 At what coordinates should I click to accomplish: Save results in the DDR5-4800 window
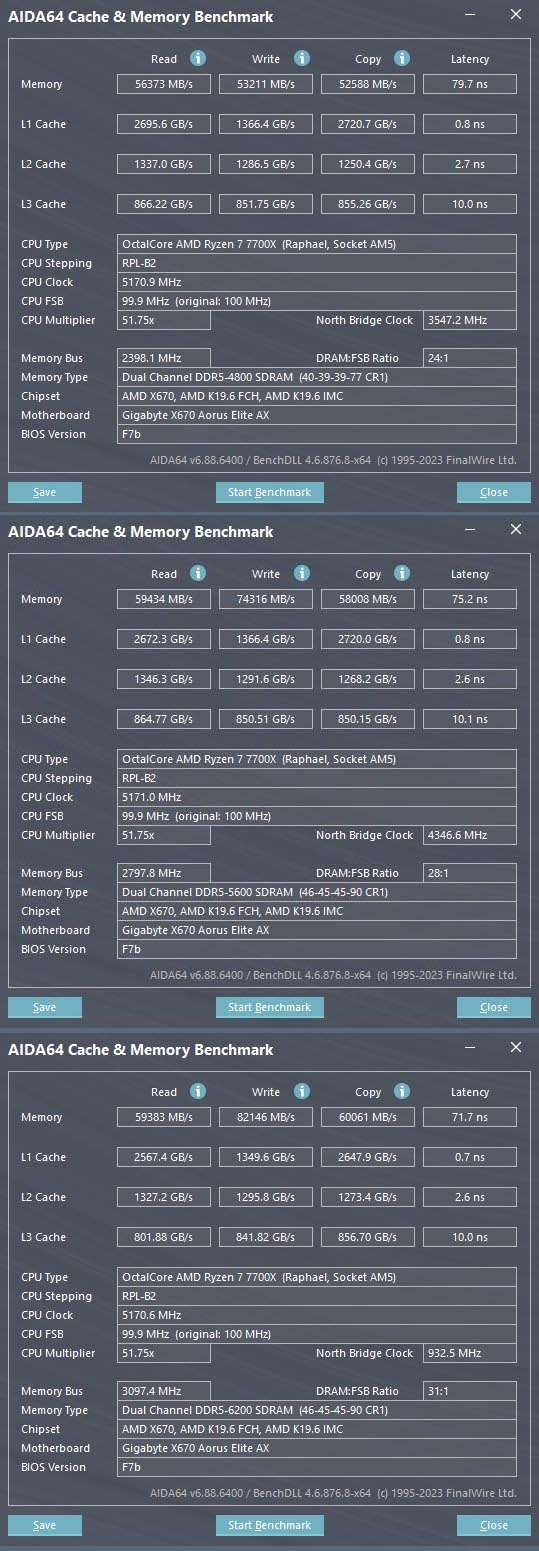(x=45, y=492)
